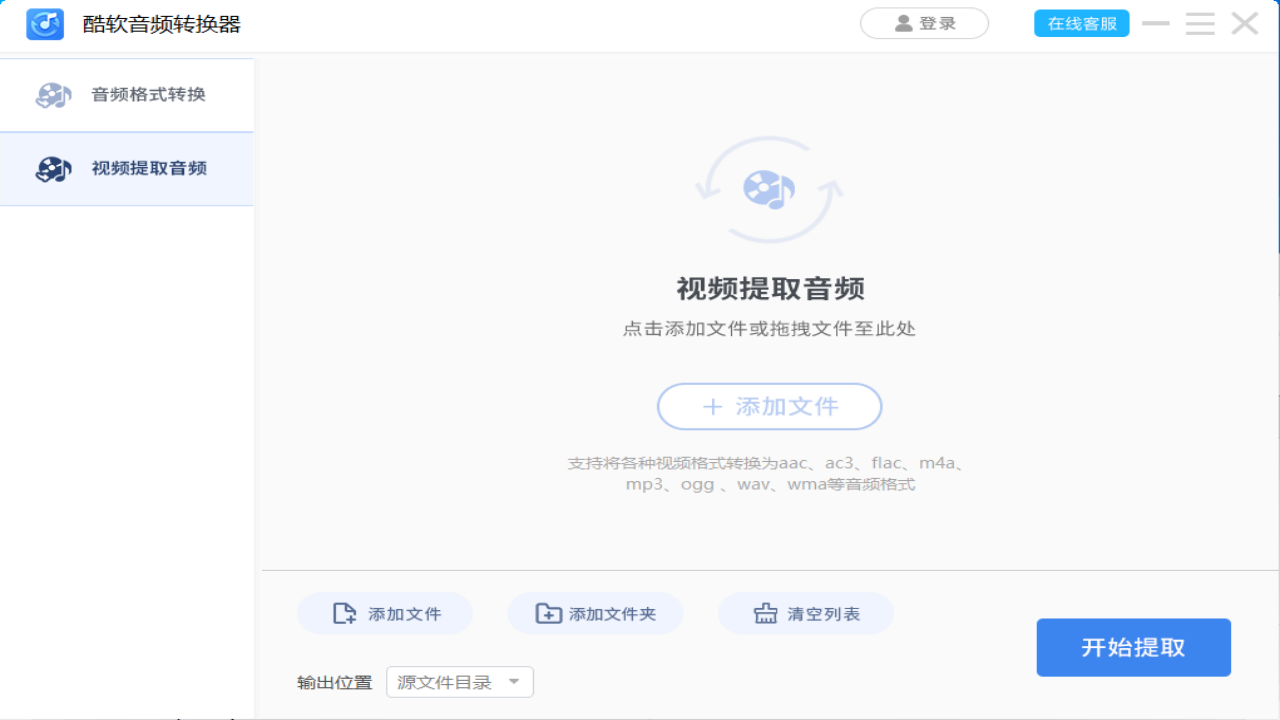Click the 开始提取 start extraction button
Viewport: 1280px width, 720px height.
click(1133, 647)
